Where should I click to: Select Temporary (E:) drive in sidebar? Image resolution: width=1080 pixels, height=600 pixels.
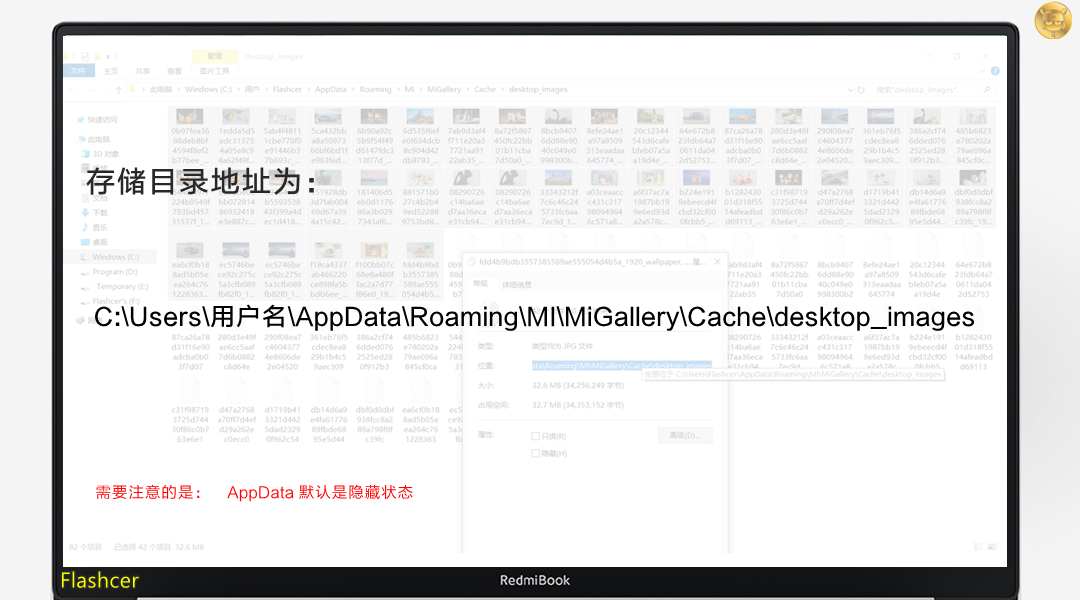pos(116,287)
